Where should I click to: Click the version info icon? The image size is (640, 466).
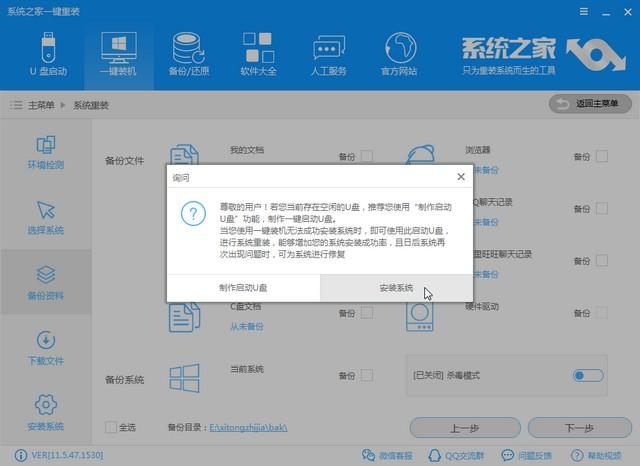coord(20,455)
